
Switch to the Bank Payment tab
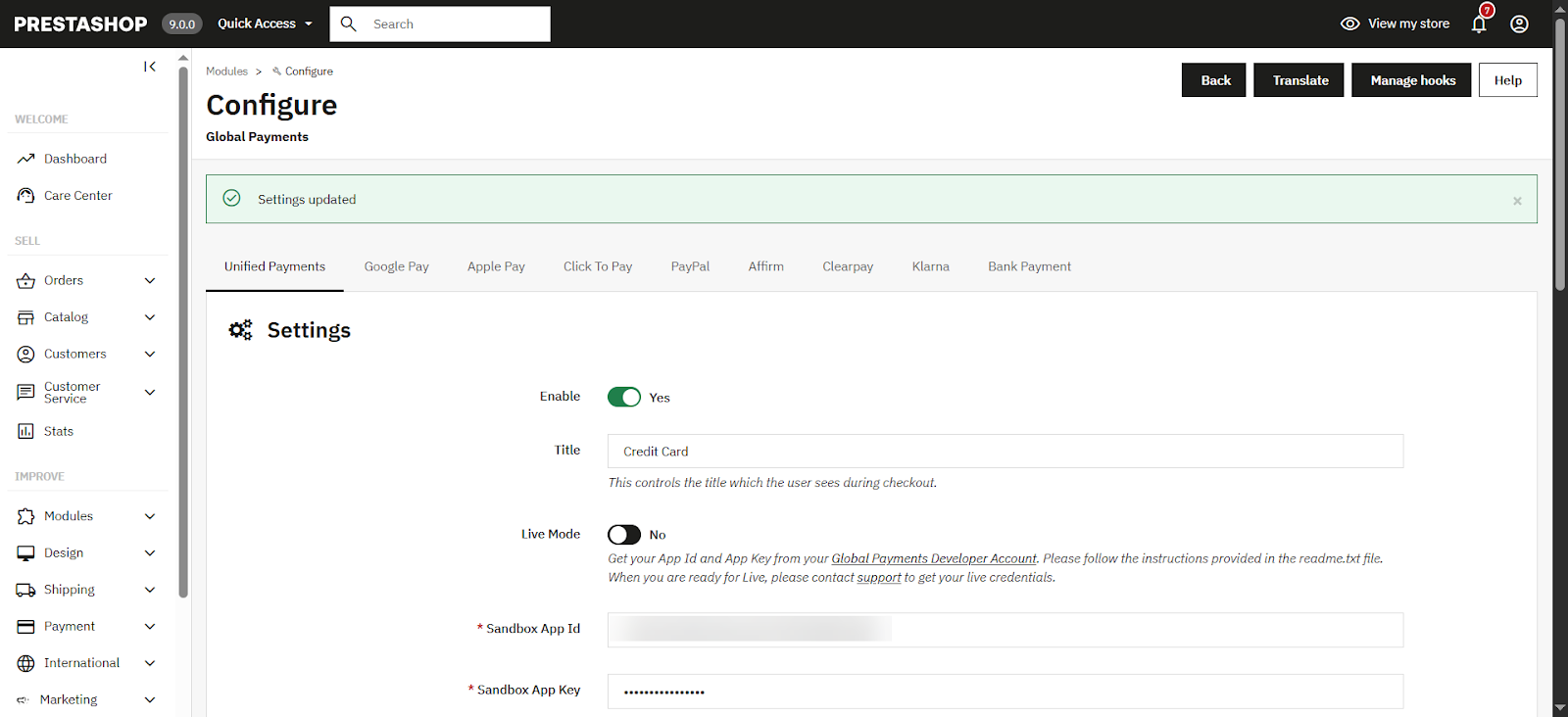click(x=1029, y=266)
